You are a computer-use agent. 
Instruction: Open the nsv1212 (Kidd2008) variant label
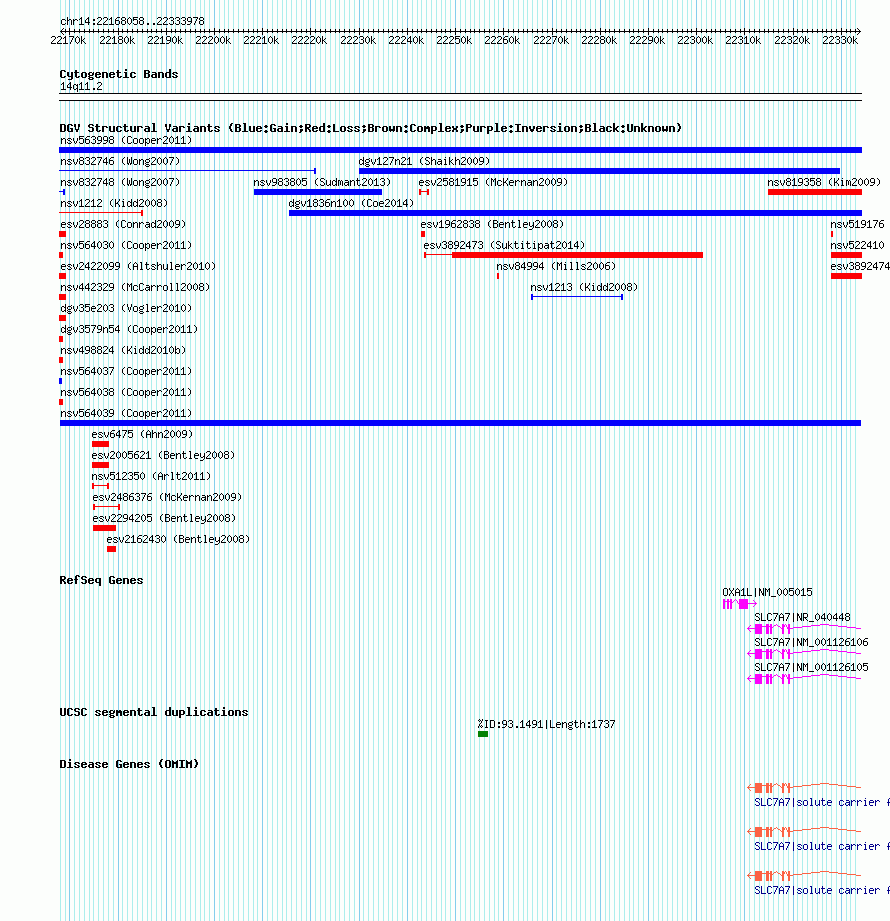point(114,203)
